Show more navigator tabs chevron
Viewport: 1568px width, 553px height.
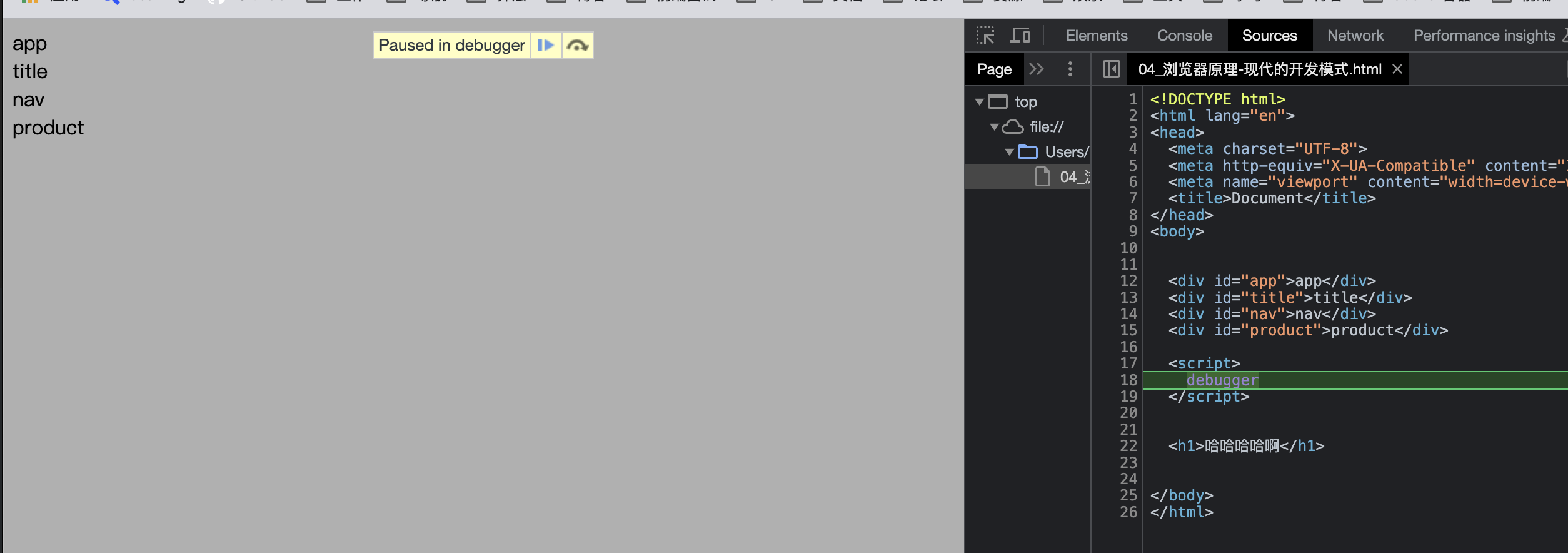(1037, 69)
